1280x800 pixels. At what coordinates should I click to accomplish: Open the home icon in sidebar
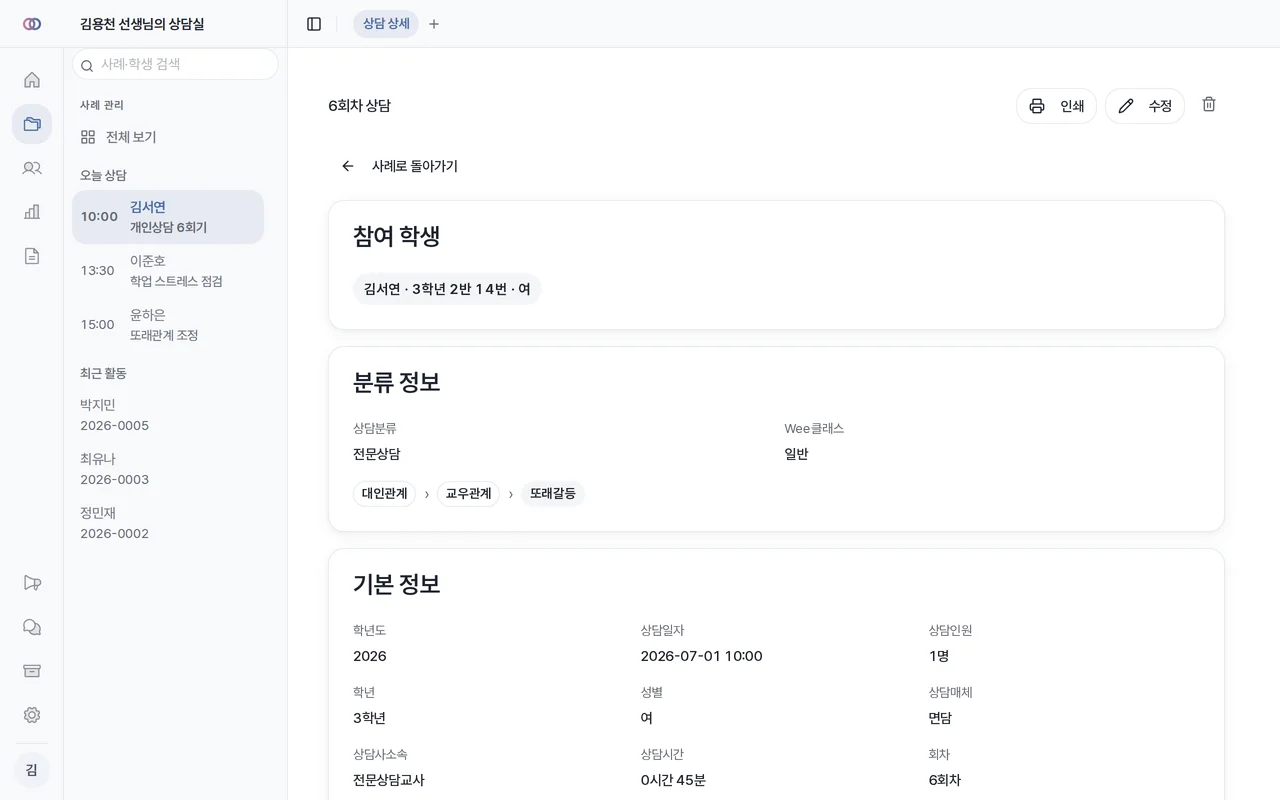(32, 80)
